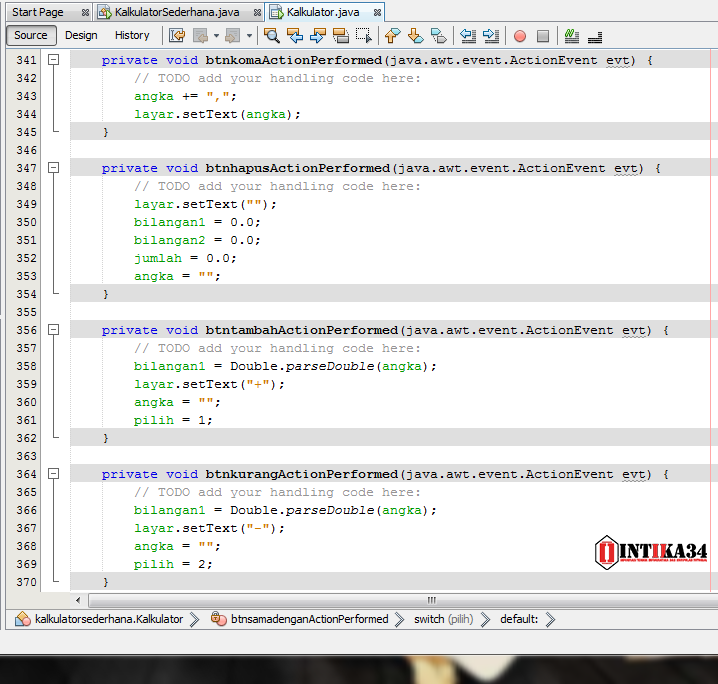Toggle Rectangular Selection icon
The height and width of the screenshot is (684, 718).
click(x=364, y=35)
